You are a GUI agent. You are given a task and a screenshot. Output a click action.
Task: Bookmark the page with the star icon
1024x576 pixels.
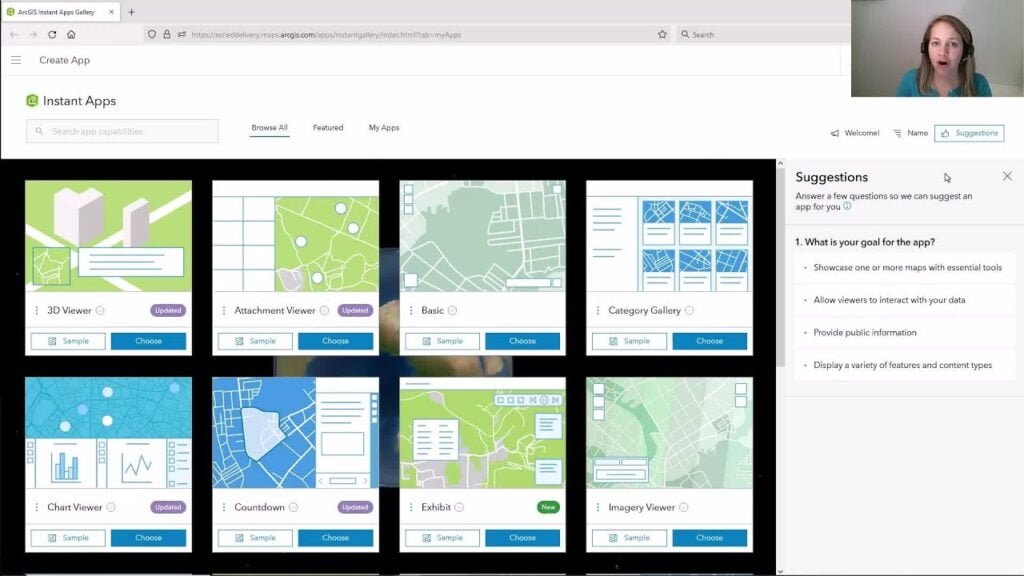[662, 34]
